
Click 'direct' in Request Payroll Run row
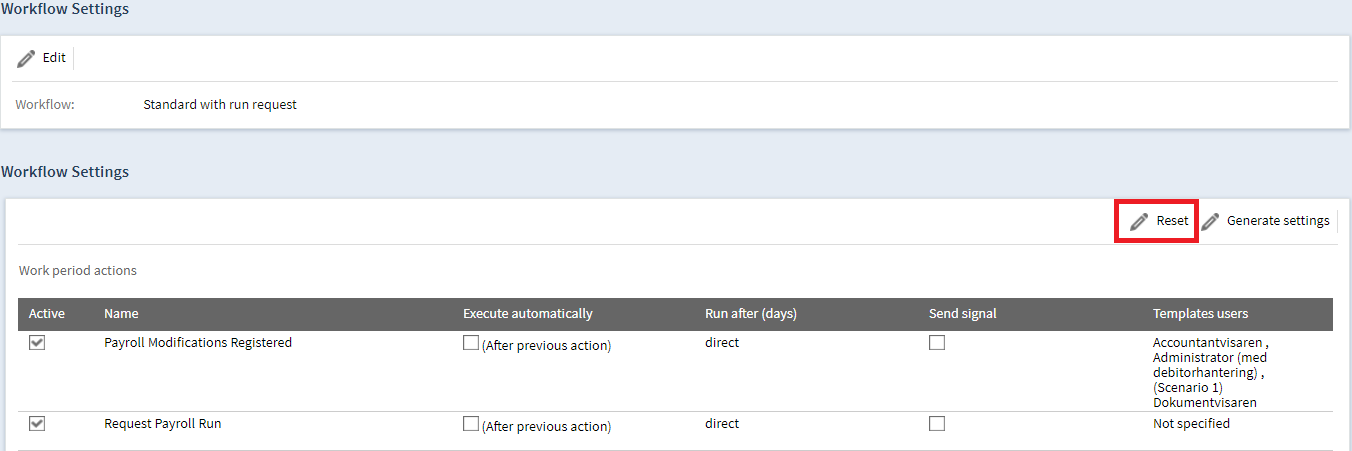(x=722, y=424)
